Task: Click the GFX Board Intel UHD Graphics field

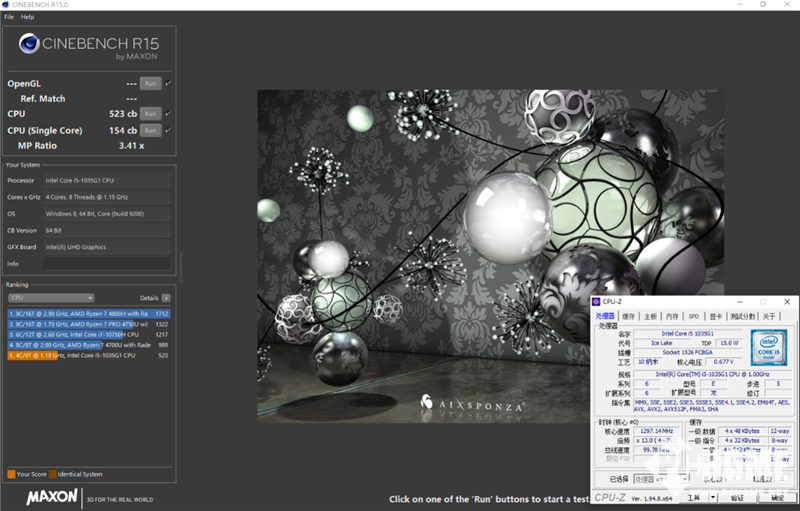Action: [107, 247]
